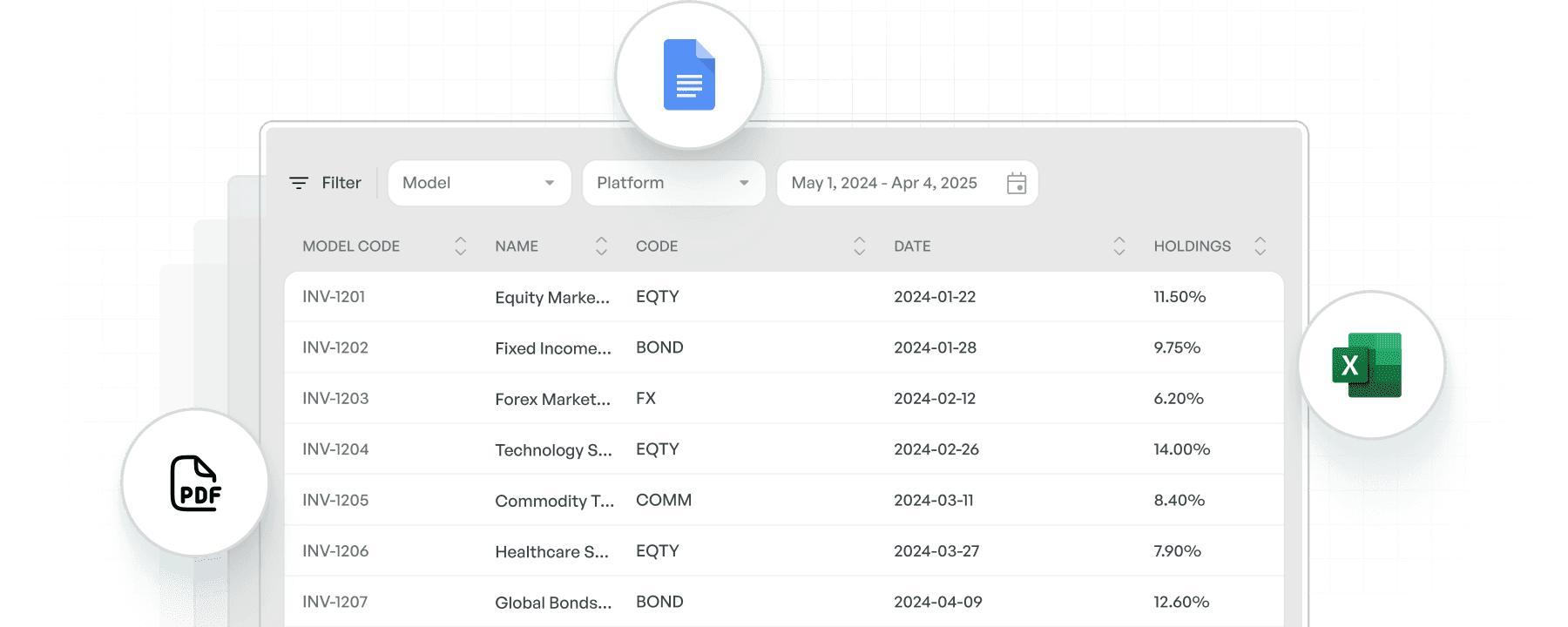Click the 7.90% holdings value
The width and height of the screenshot is (1568, 627).
pyautogui.click(x=1178, y=551)
